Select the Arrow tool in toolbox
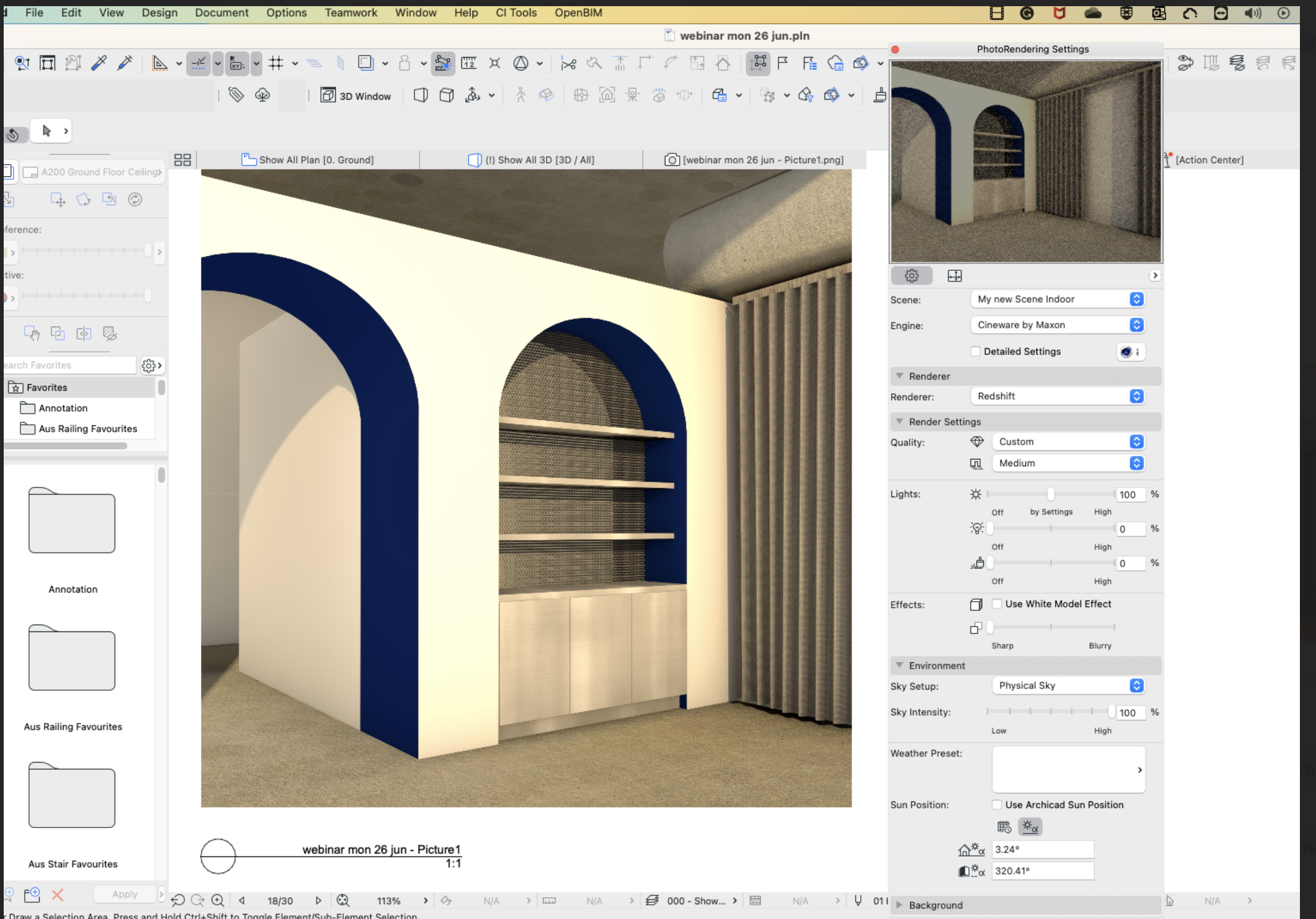 [46, 130]
